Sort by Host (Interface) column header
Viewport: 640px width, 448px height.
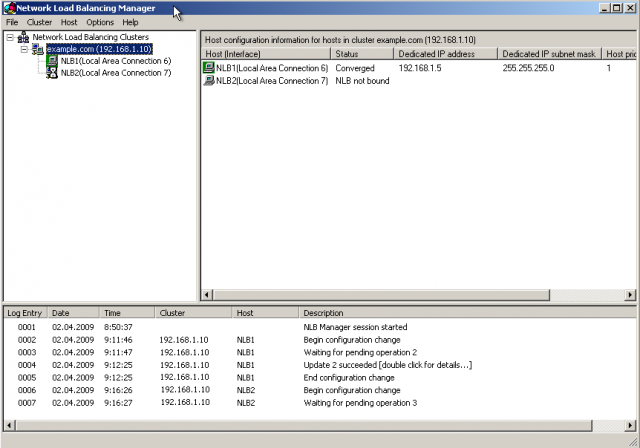coord(266,54)
